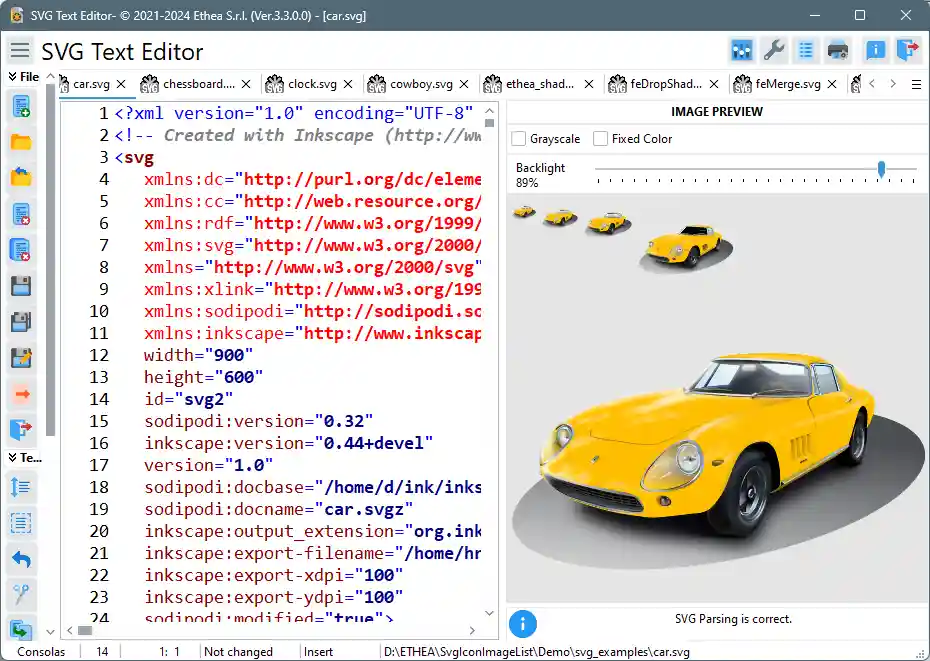Screen dimensions: 930x661
Task: Toggle Insert mode in status bar
Action: 319,651
